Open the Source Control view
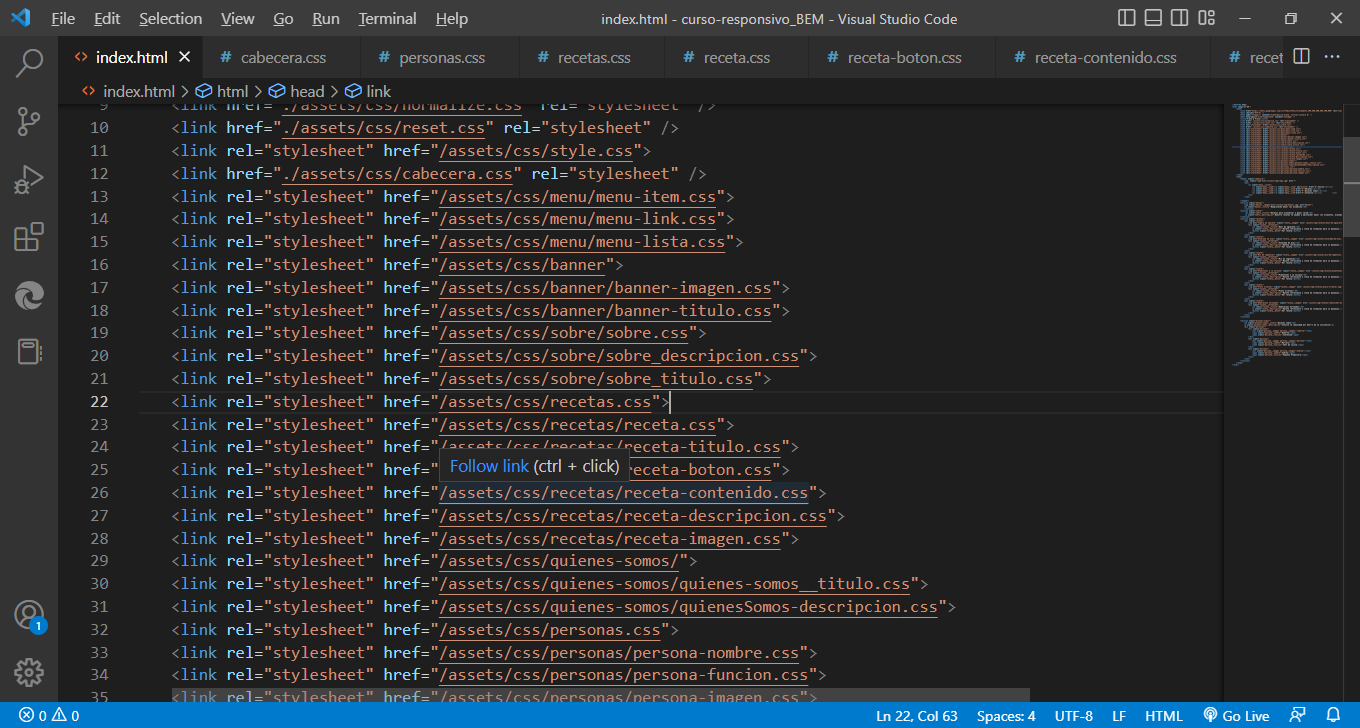The image size is (1360, 728). (29, 122)
